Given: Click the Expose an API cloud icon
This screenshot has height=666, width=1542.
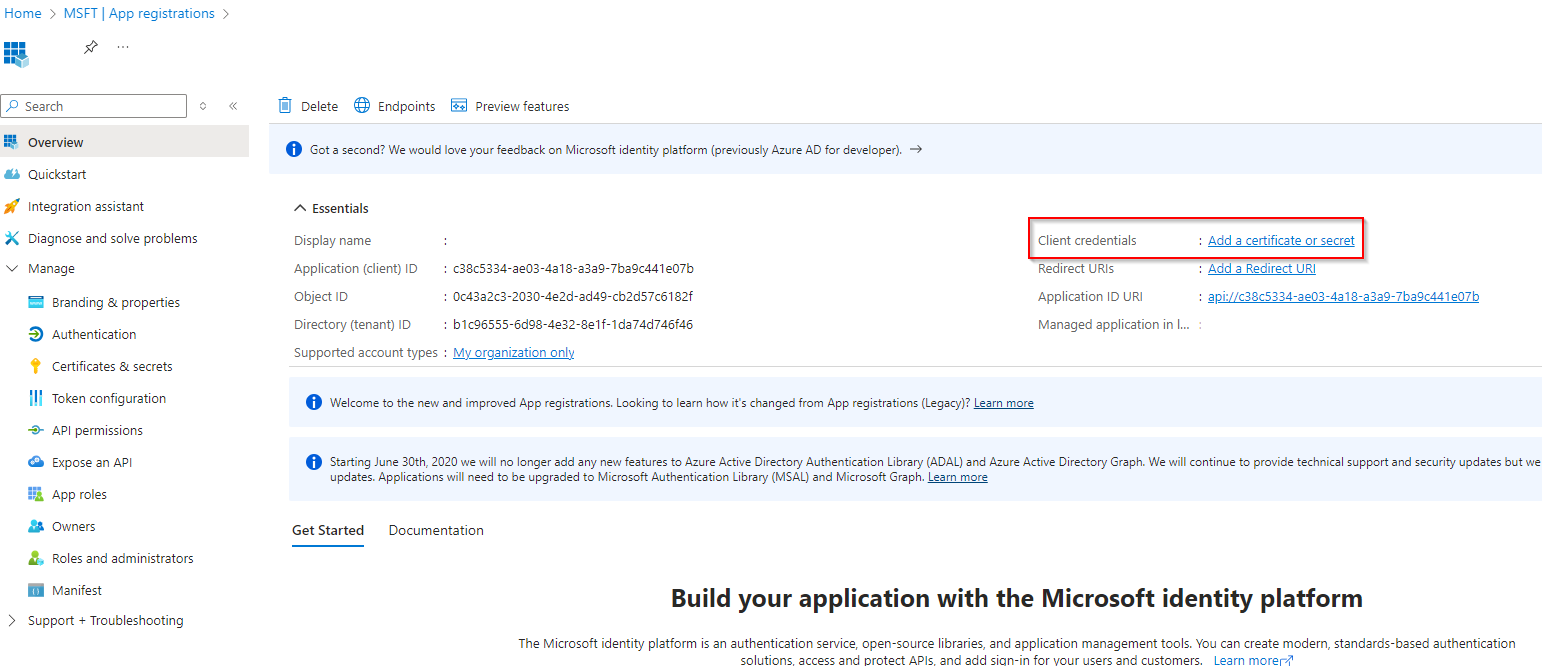Looking at the screenshot, I should pos(35,462).
